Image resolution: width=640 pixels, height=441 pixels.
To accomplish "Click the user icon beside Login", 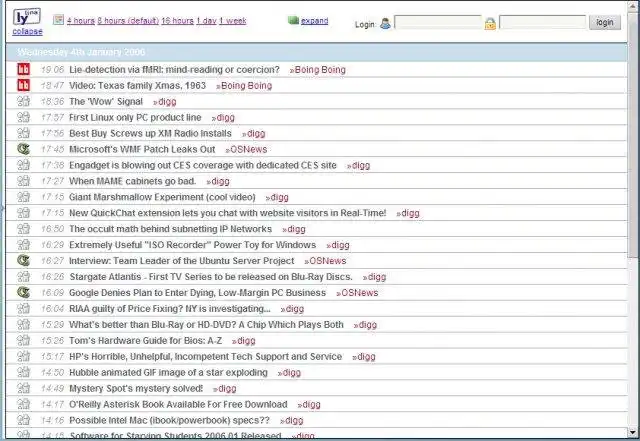I will point(385,24).
